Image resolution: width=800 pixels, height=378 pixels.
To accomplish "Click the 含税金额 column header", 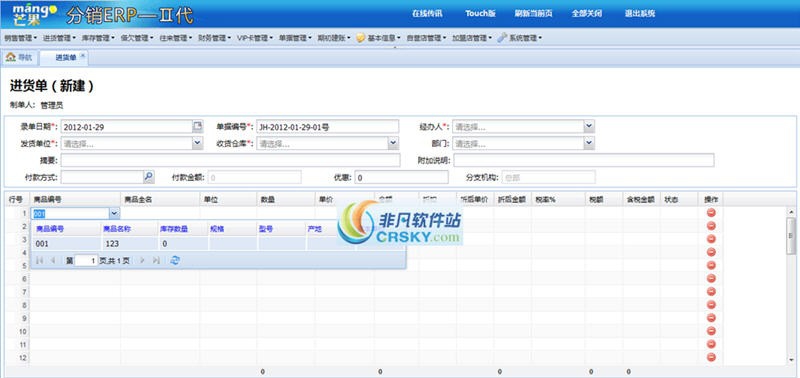I will click(x=641, y=199).
